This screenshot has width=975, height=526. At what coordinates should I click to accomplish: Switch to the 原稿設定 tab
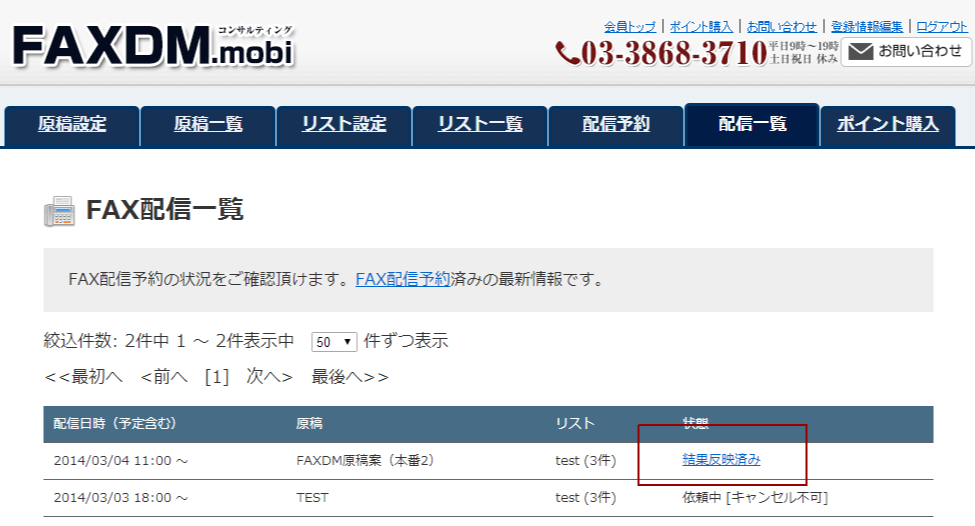coord(72,125)
